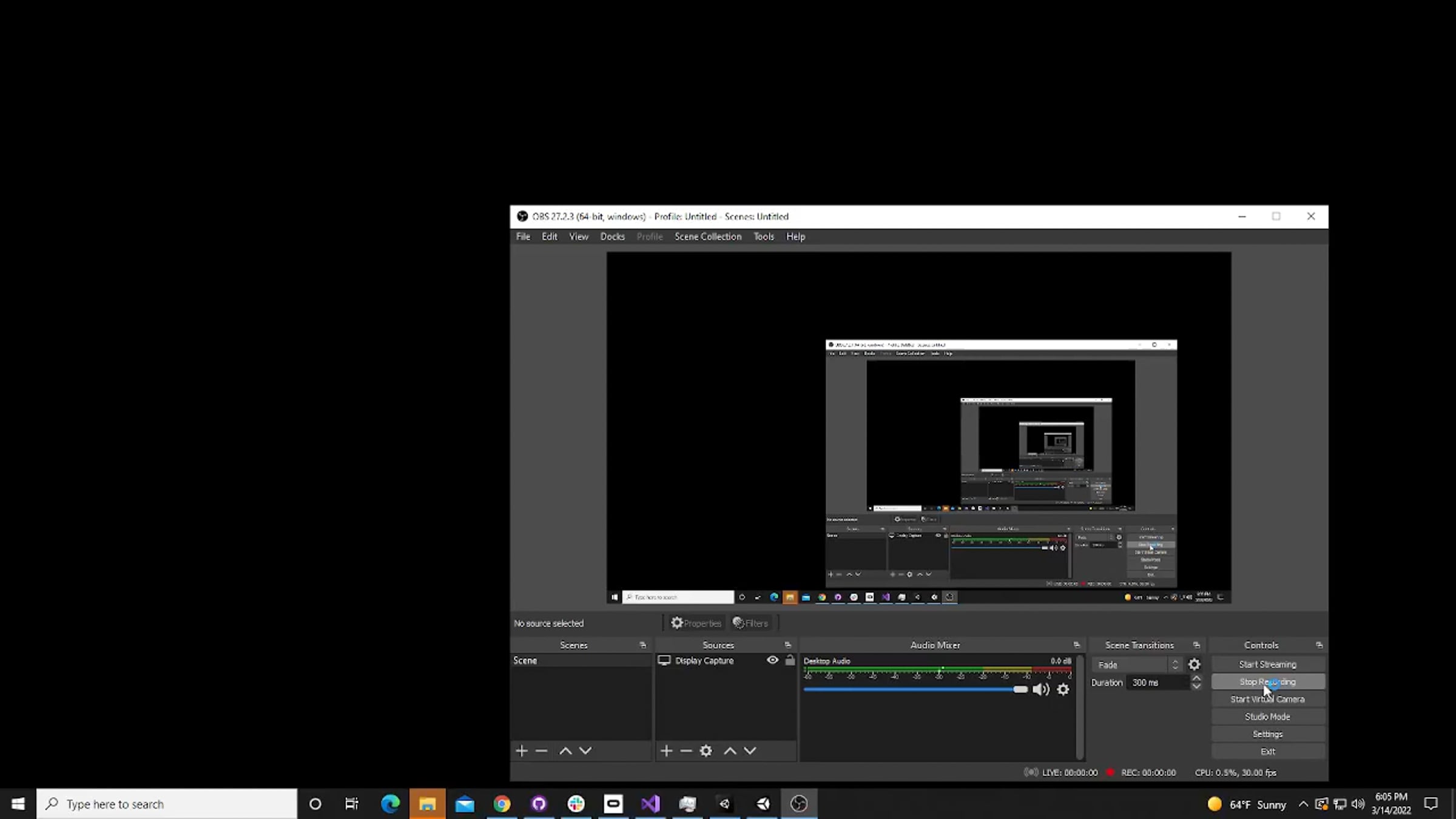
Task: Click the Desktop Audio level meter
Action: pyautogui.click(x=937, y=670)
